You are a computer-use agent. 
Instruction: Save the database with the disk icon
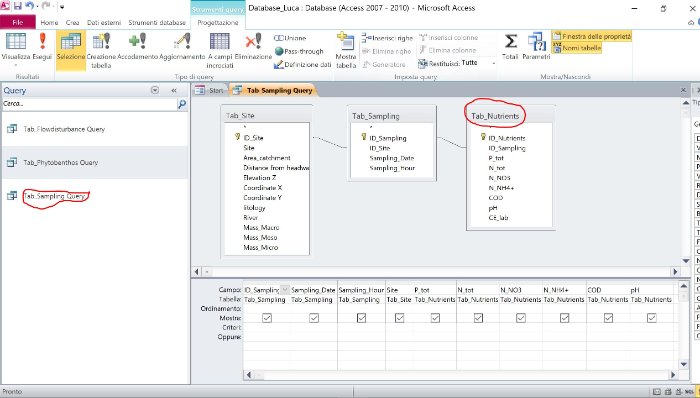pos(18,6)
